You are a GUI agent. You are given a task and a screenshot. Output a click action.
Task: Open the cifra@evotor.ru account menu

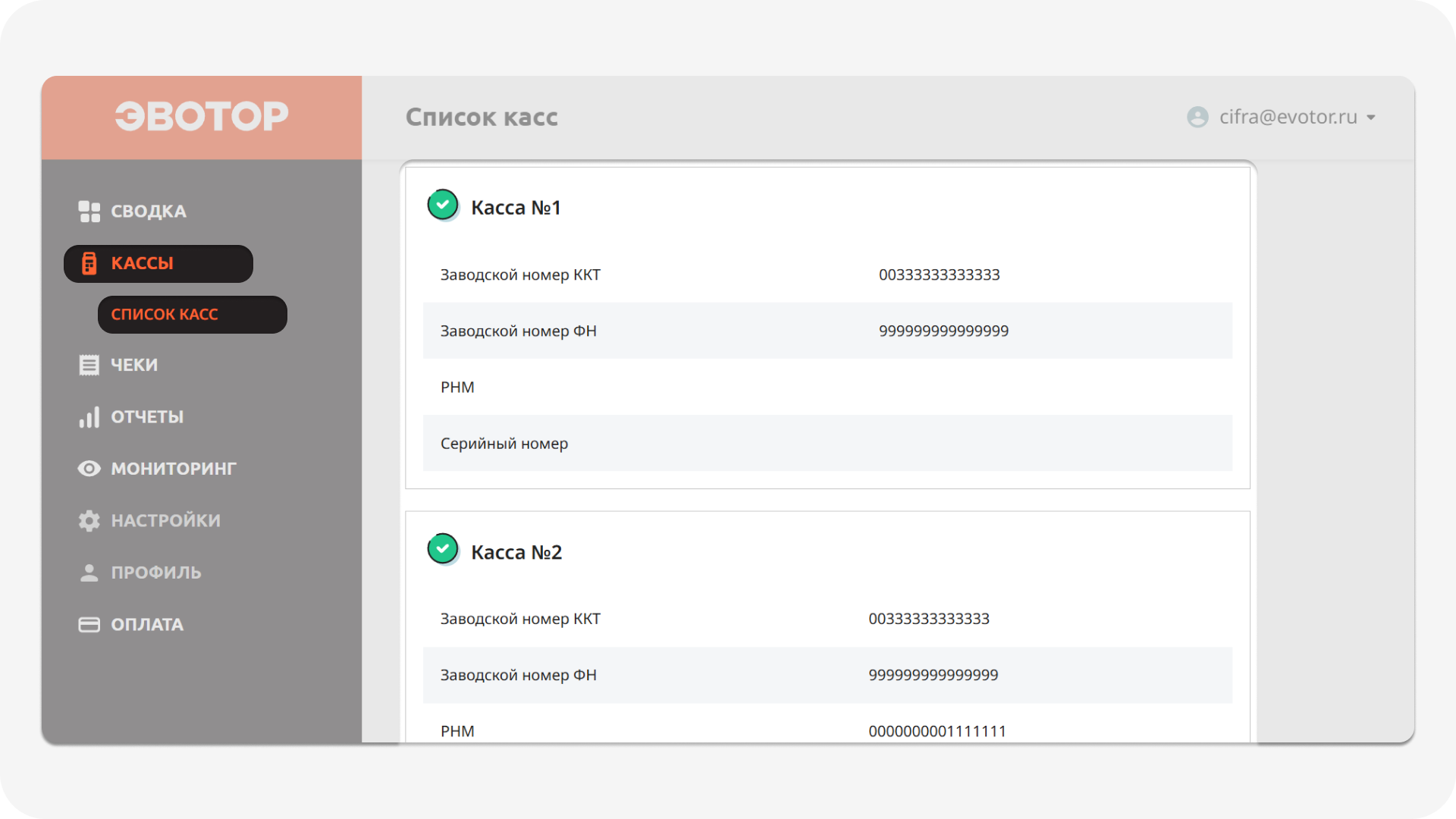[1288, 117]
